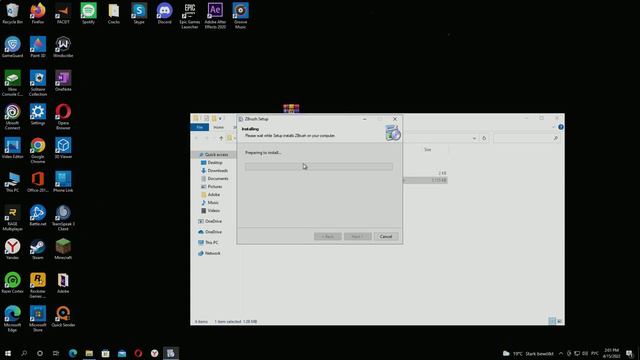
Task: Select the OneNote desktop icon
Action: click(63, 80)
